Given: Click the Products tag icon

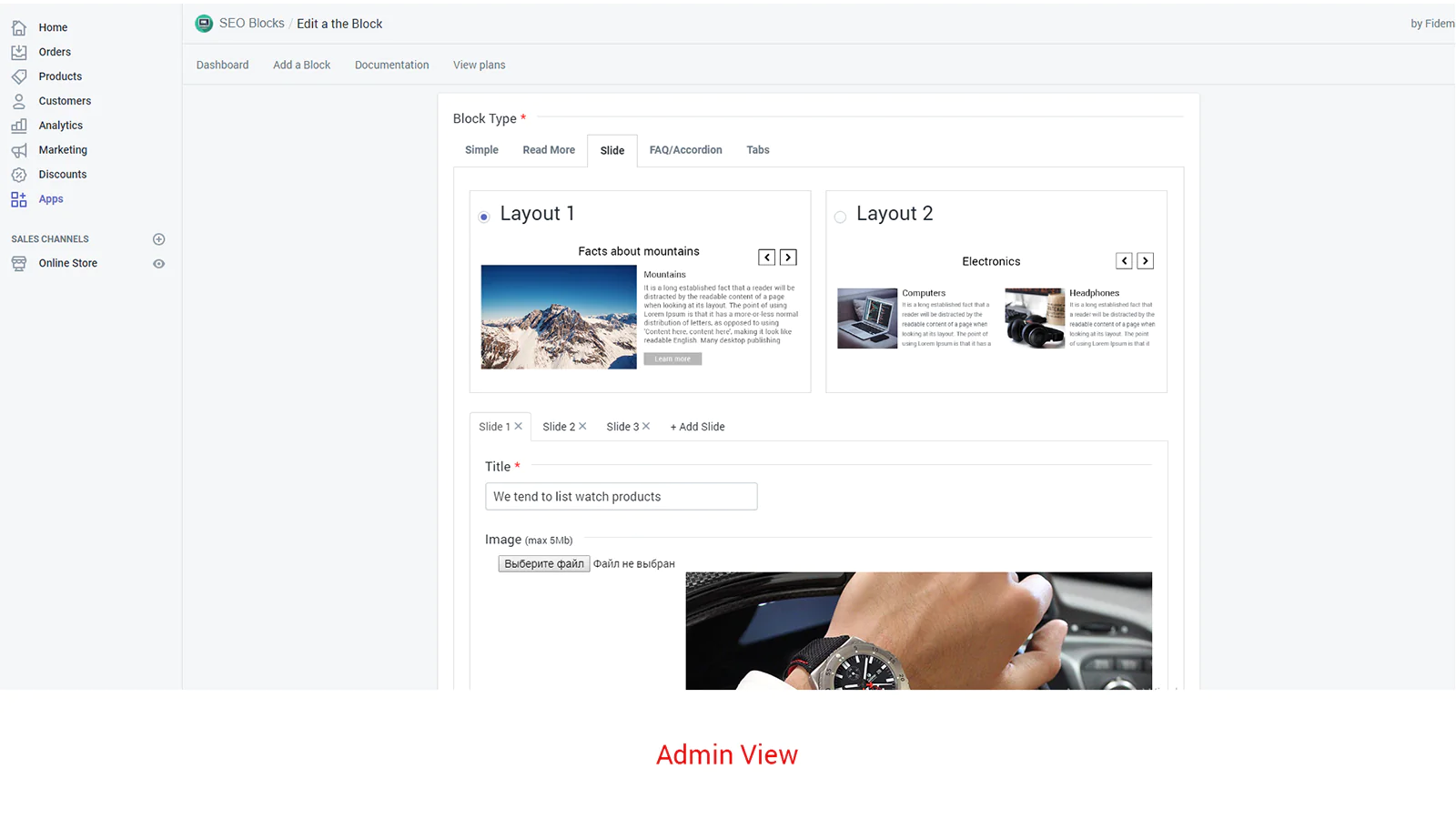Looking at the screenshot, I should 19,76.
